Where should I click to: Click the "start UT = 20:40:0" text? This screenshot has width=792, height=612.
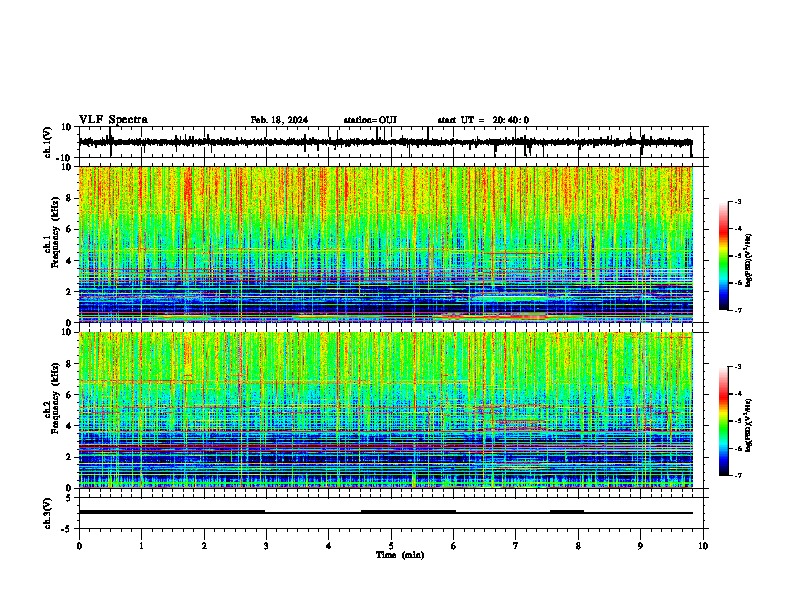(x=483, y=120)
